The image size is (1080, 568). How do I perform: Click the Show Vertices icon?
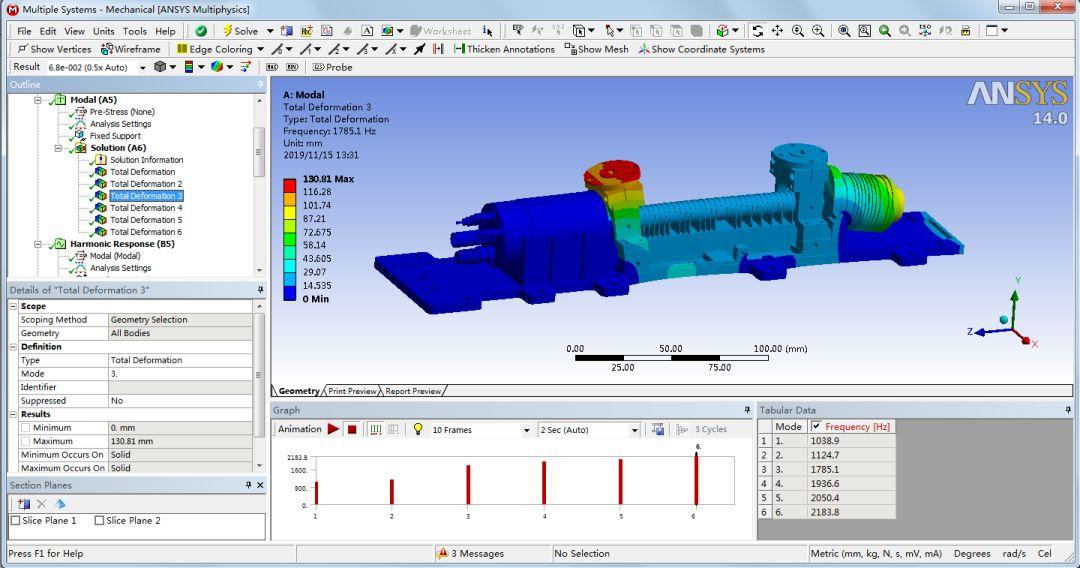54,49
